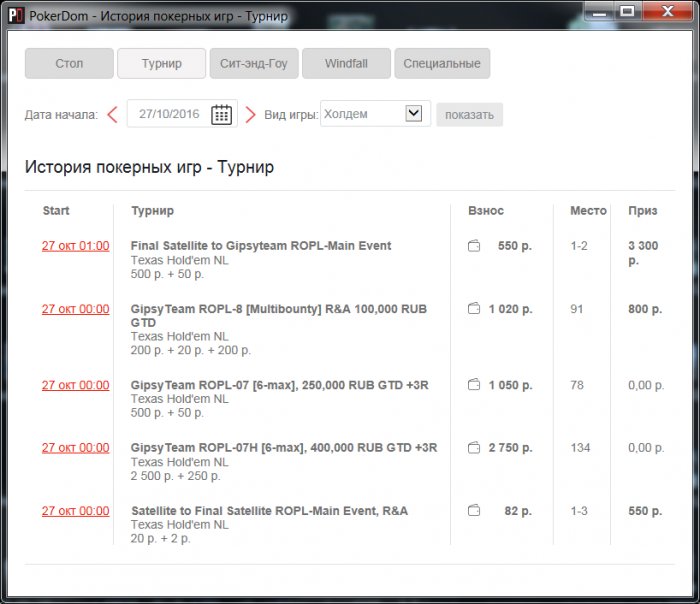Click place value 1-3
The height and width of the screenshot is (604, 700).
click(x=579, y=511)
